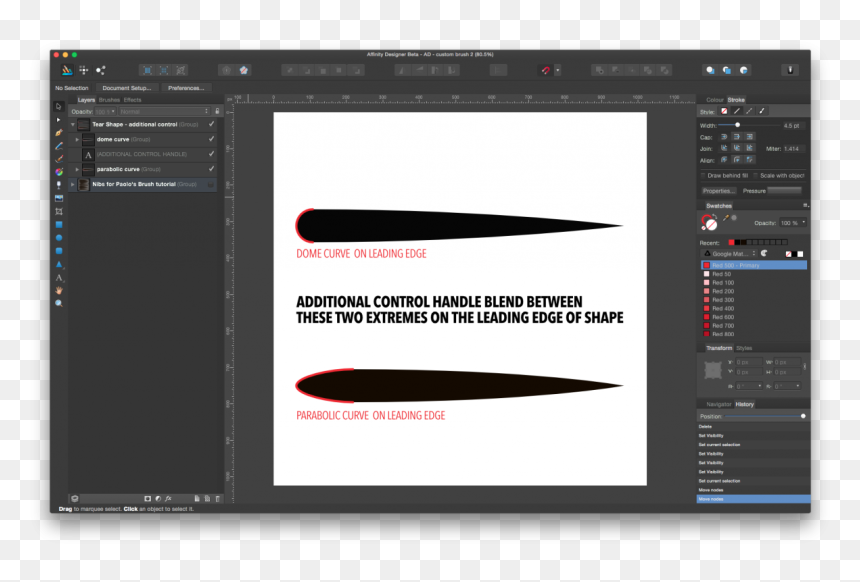Image resolution: width=860 pixels, height=582 pixels.
Task: Select the View hand tool
Action: pos(59,291)
